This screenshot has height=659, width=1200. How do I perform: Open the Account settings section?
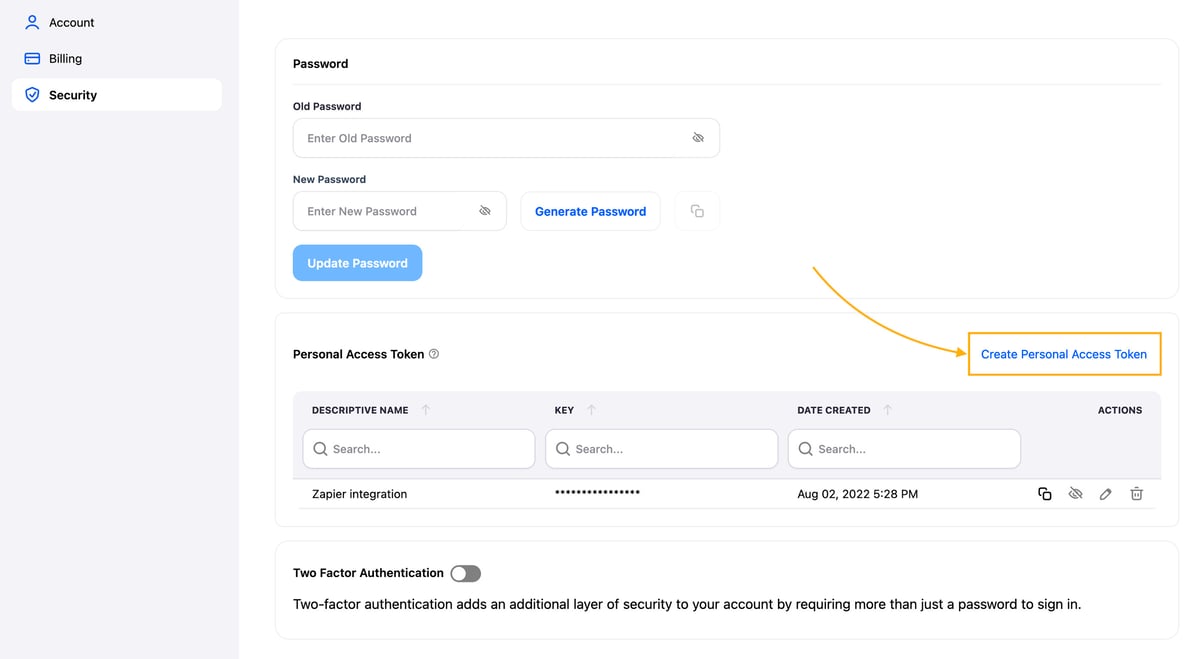[x=71, y=22]
